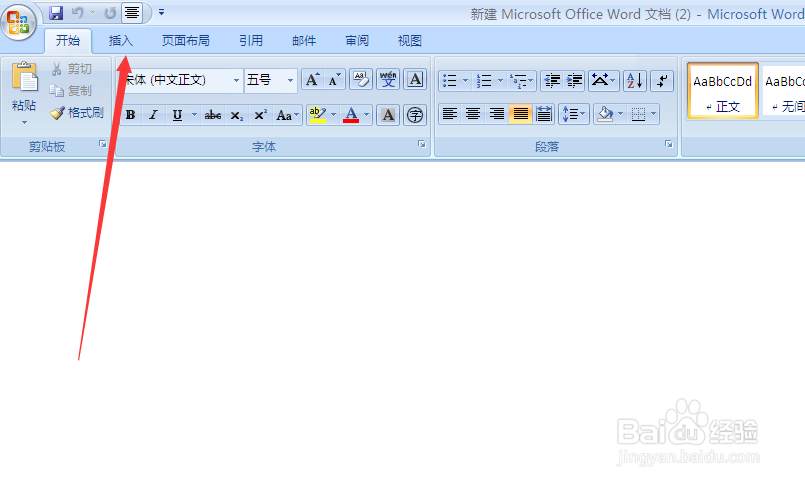Sort text with the A-Z icon
This screenshot has width=805, height=485.
[635, 81]
